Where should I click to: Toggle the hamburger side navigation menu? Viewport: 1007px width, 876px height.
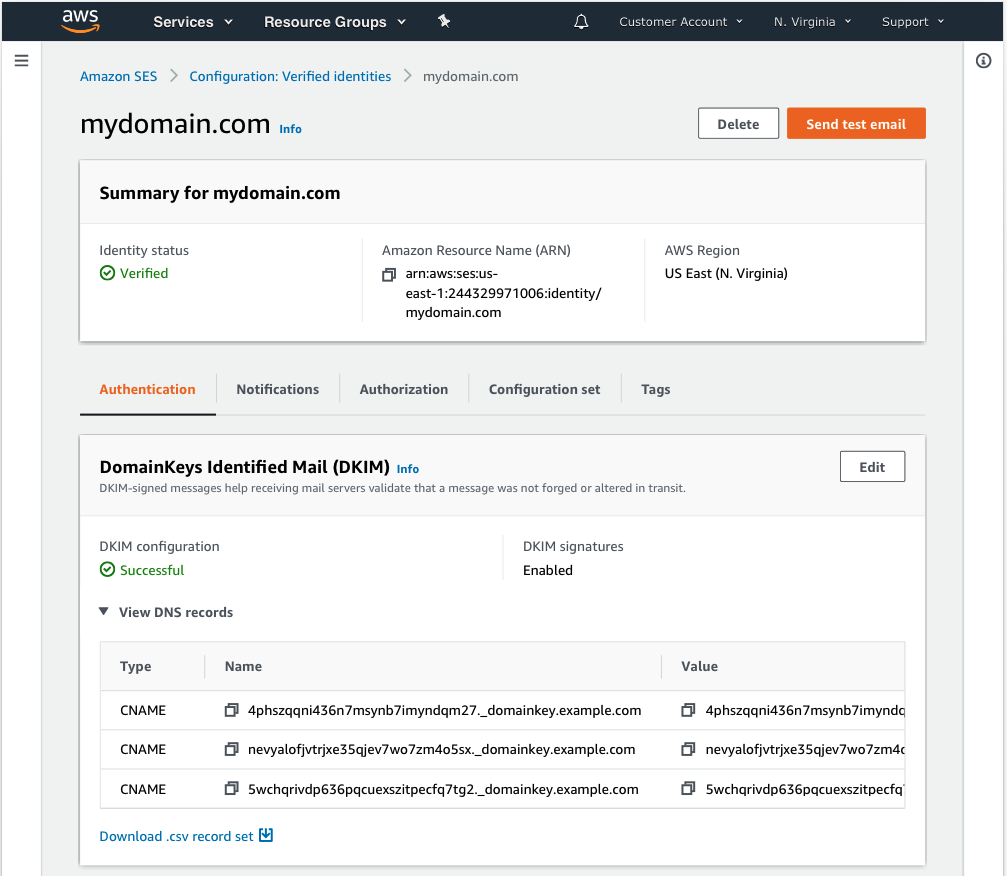(x=21, y=60)
